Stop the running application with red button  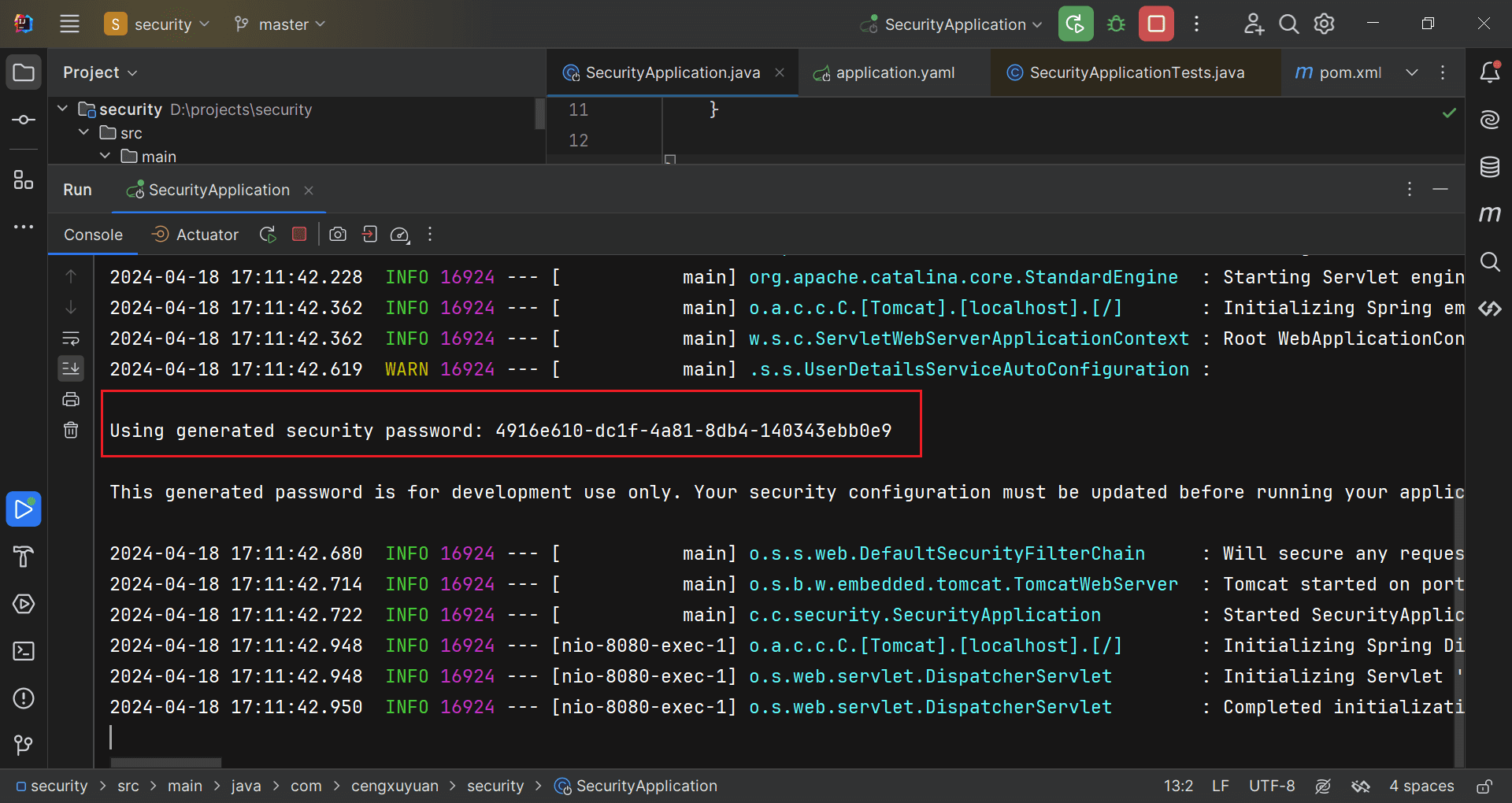point(1156,24)
